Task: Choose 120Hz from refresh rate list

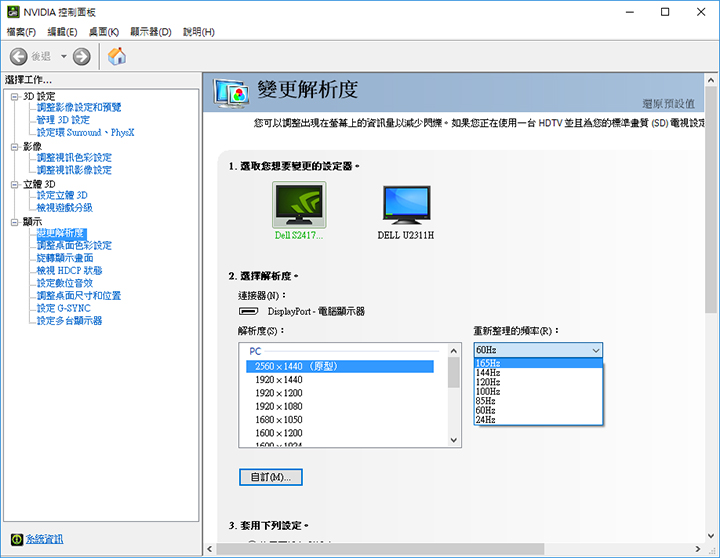Action: coord(538,382)
